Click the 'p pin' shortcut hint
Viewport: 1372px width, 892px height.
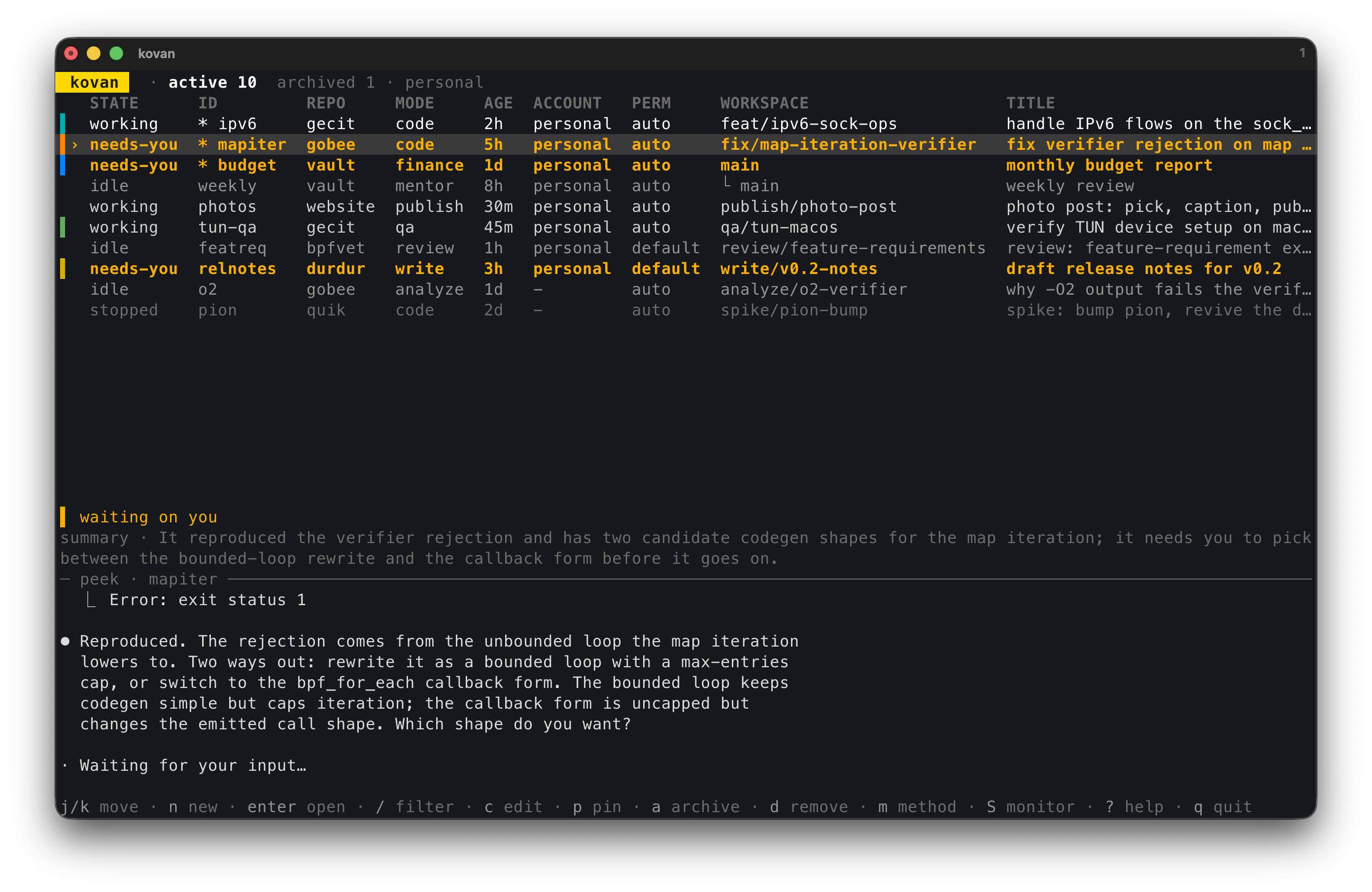tap(597, 807)
